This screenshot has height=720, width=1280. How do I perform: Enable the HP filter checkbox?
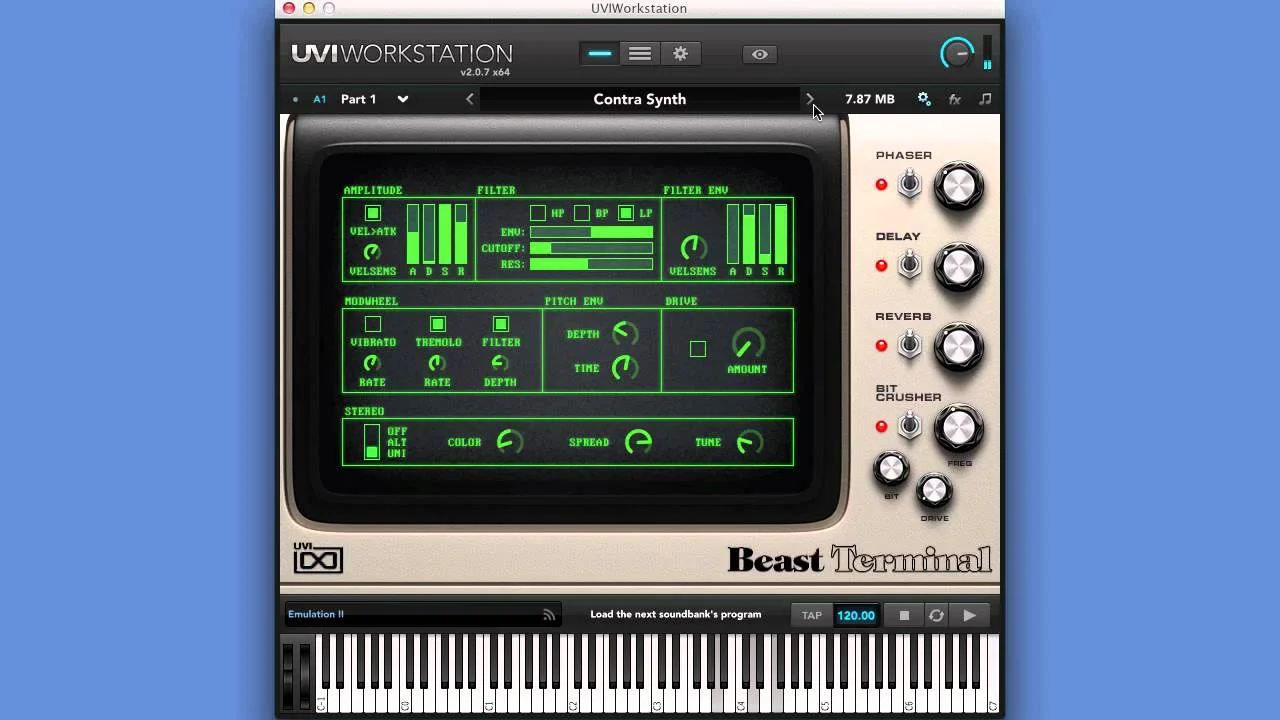538,213
